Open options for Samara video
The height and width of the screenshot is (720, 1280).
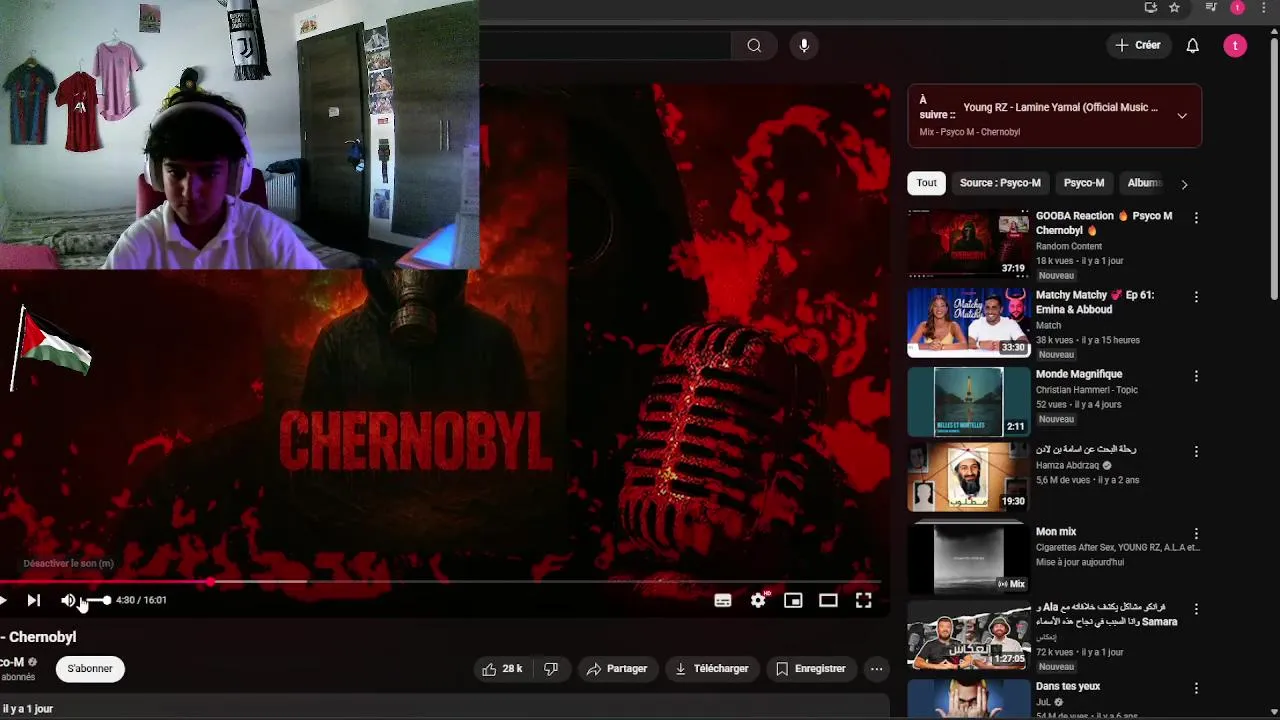point(1196,609)
